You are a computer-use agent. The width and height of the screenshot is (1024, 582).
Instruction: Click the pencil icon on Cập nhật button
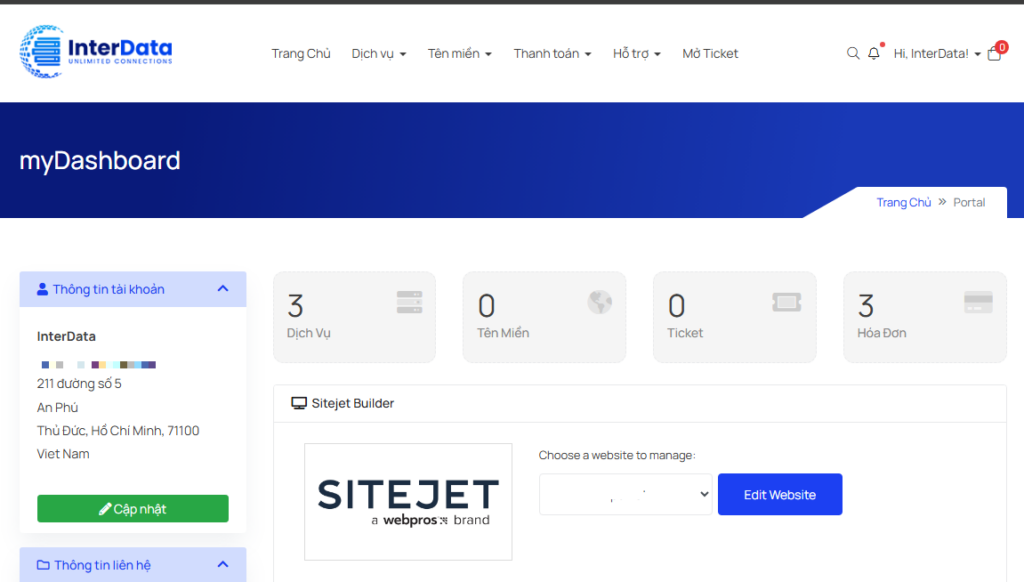point(105,509)
